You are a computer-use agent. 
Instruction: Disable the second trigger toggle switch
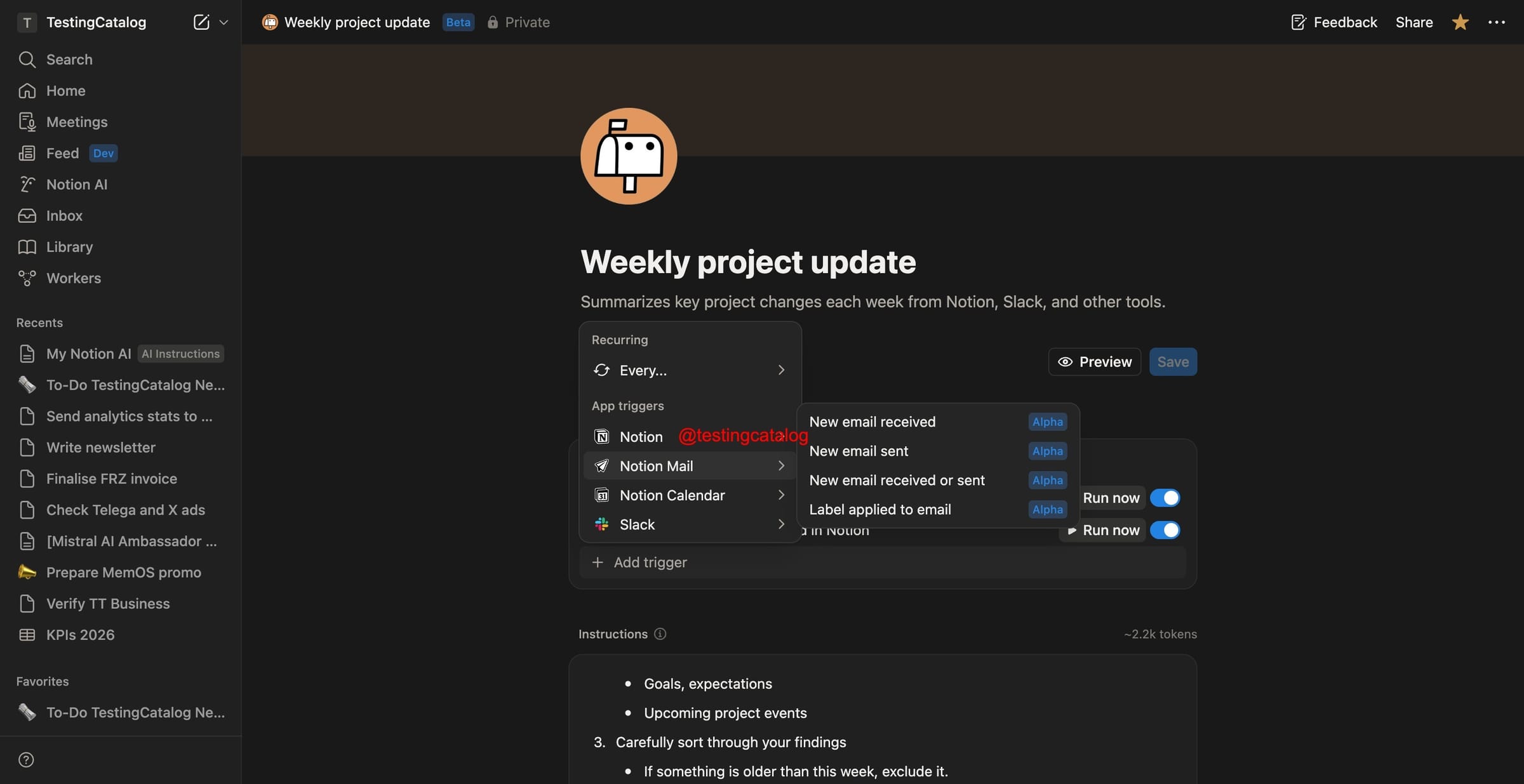point(1165,530)
